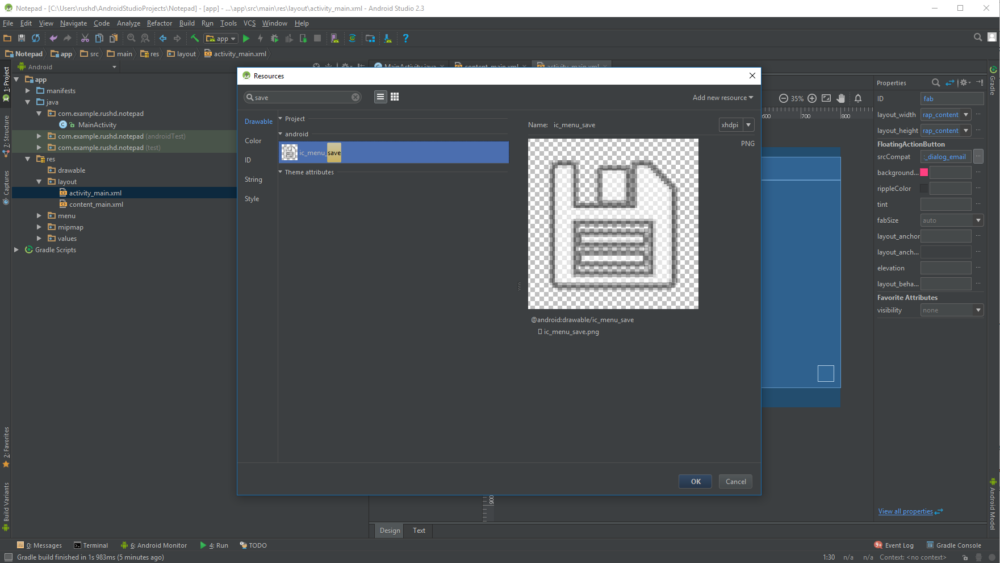Click the Build hammer icon in toolbar
1000x563 pixels.
click(x=196, y=39)
